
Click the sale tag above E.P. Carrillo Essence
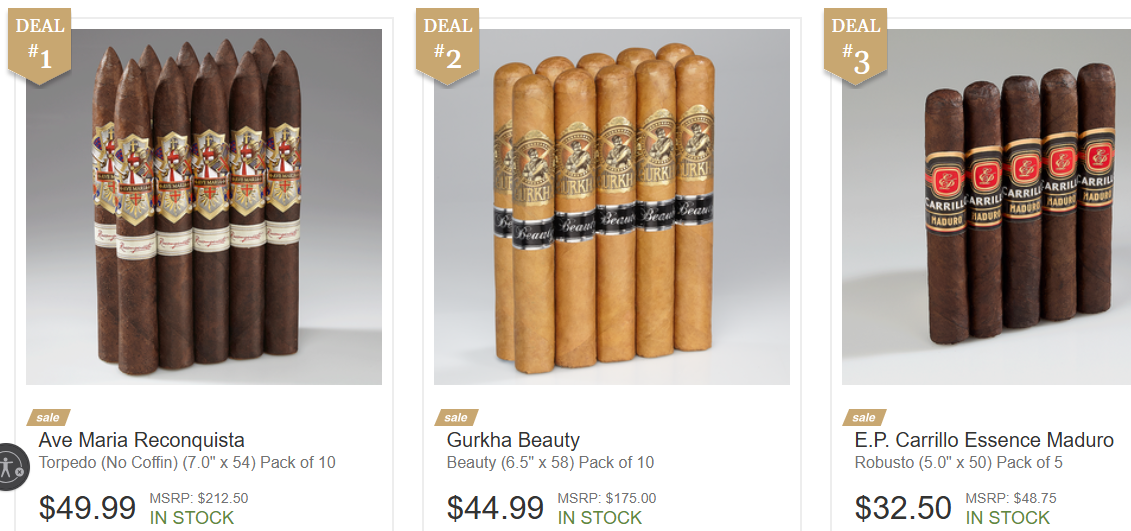pos(864,418)
